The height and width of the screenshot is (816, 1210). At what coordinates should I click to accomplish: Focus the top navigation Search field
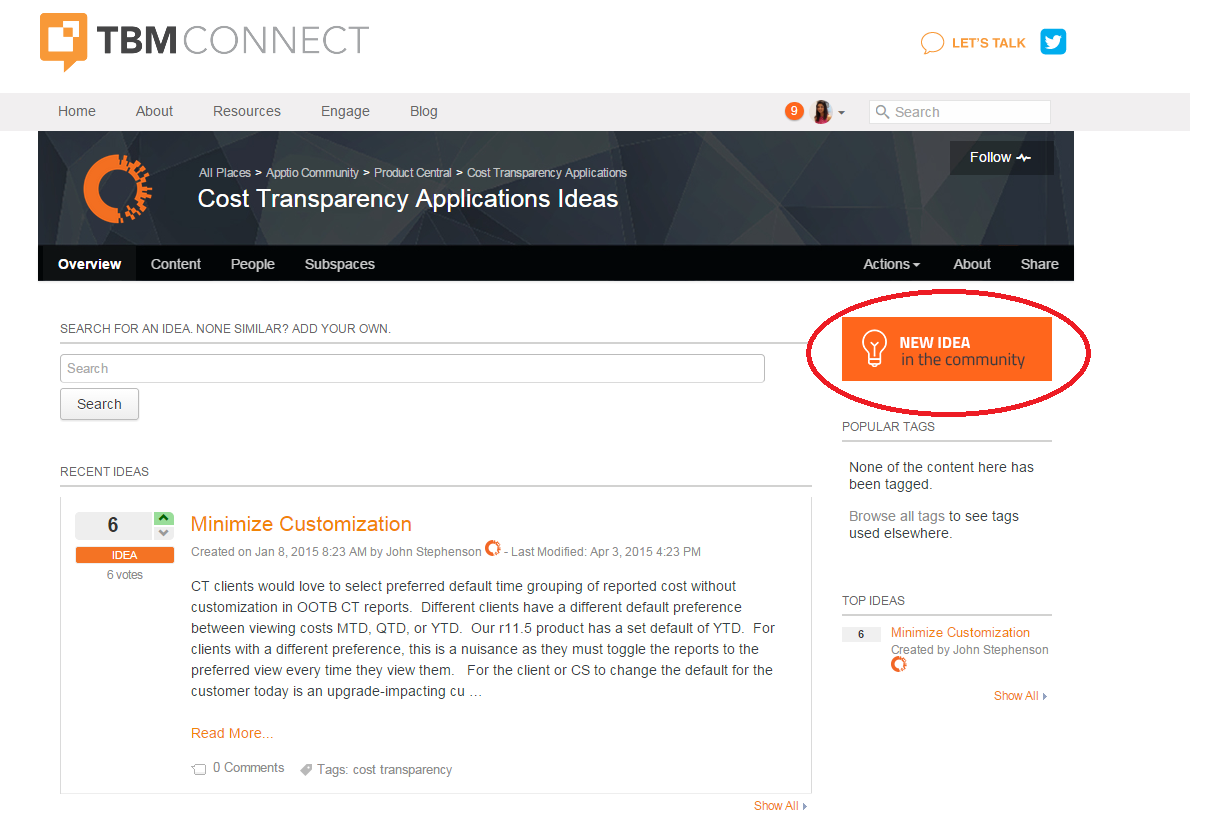(960, 112)
